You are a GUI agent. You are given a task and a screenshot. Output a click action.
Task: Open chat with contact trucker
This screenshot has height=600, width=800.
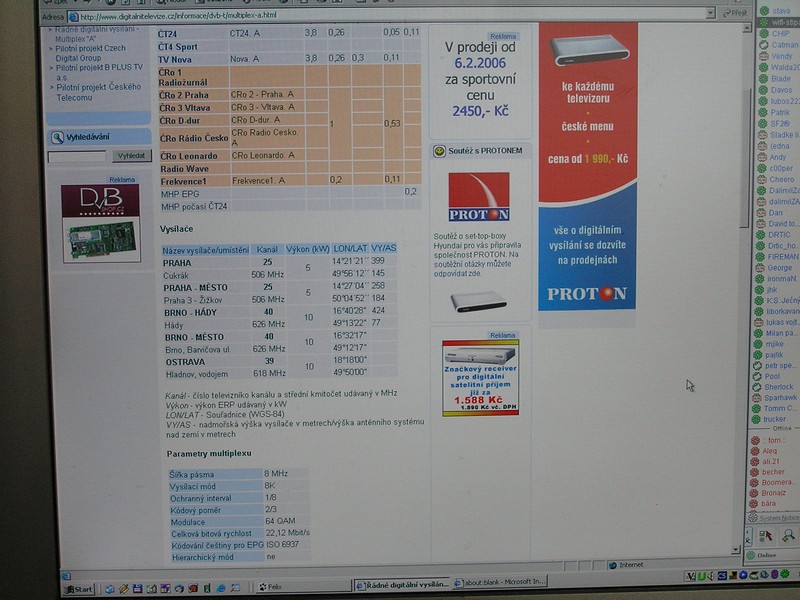coord(775,420)
